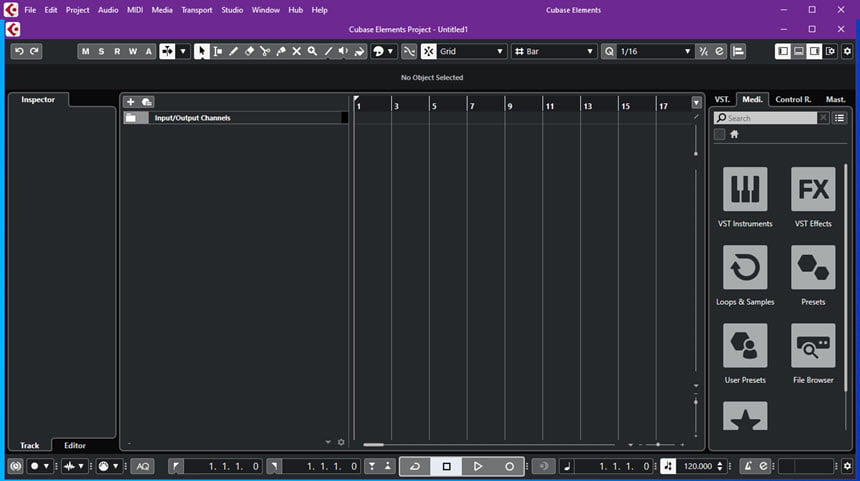Toggle the right zone visibility

(x=814, y=52)
